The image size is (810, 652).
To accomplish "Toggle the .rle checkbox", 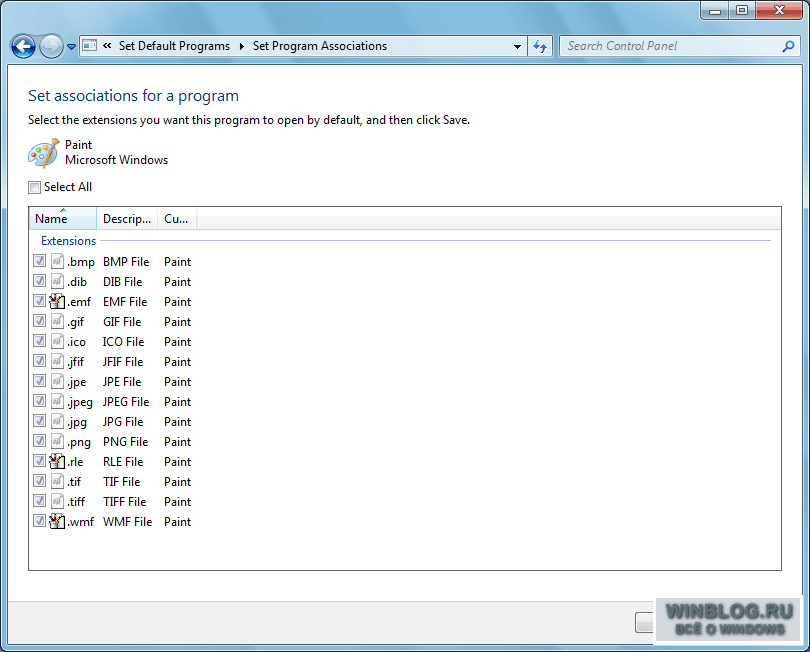I will tap(39, 461).
